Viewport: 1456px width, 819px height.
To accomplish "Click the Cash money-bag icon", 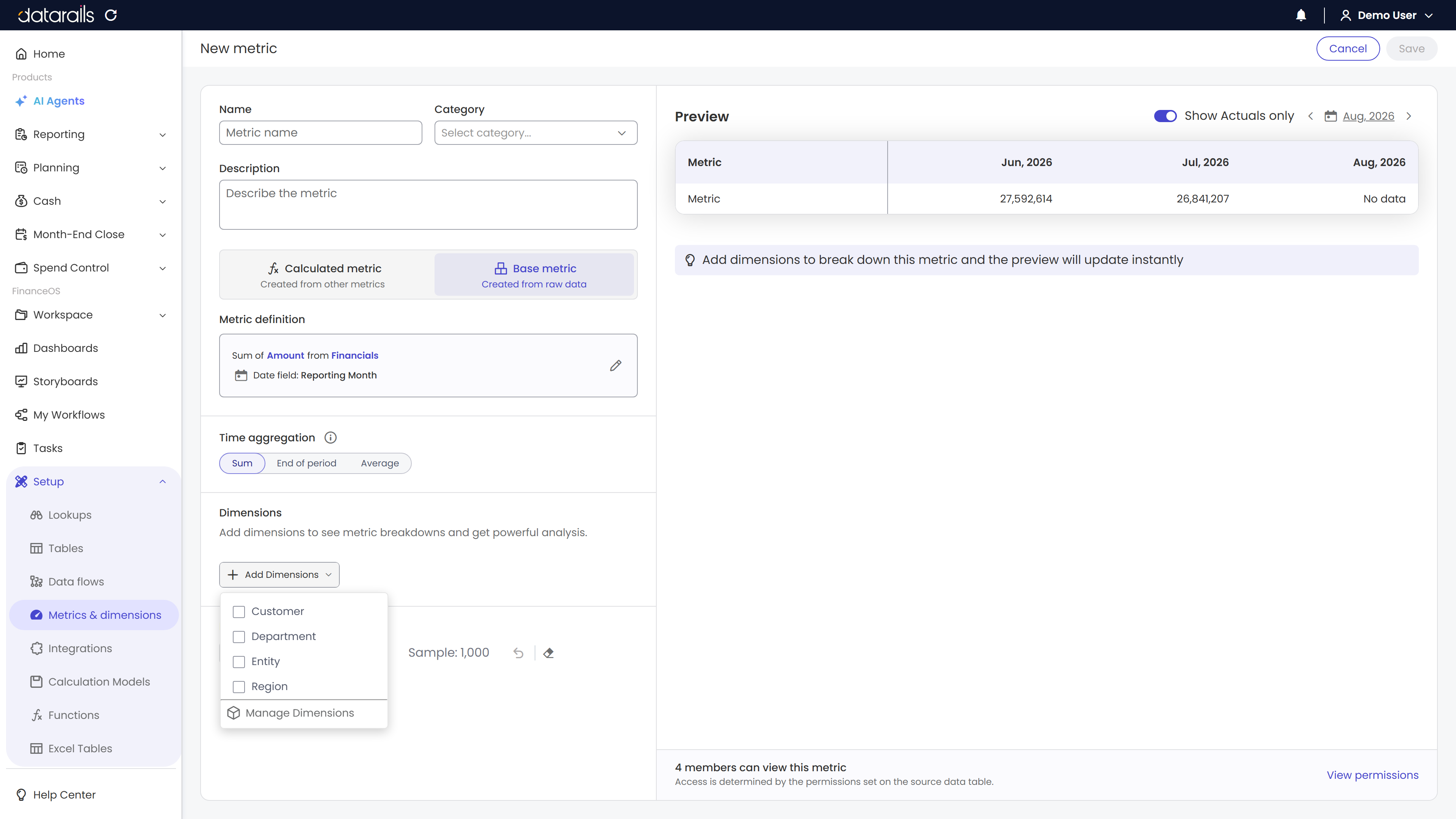I will [21, 201].
